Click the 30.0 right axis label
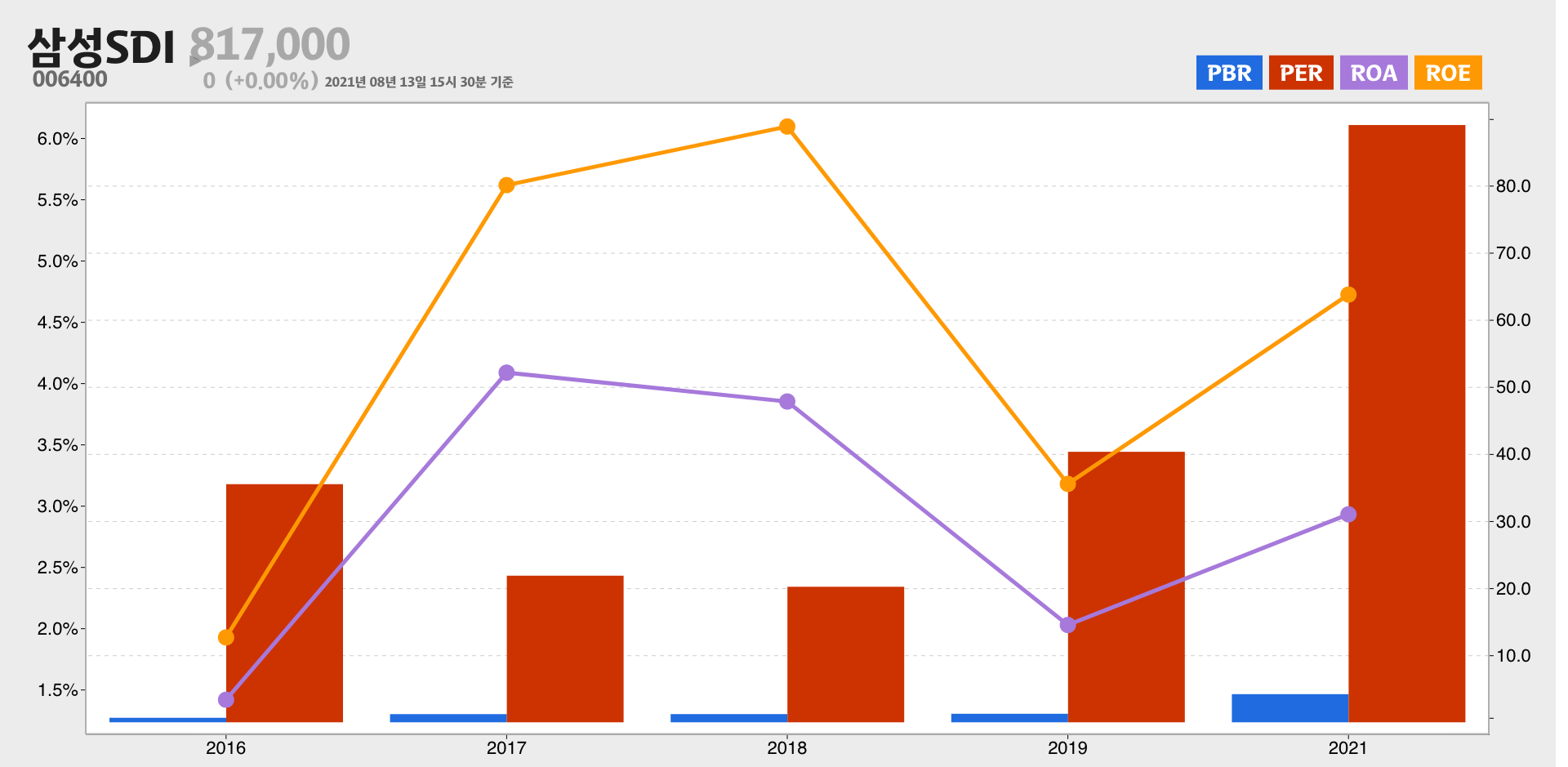1568x767 pixels. click(x=1513, y=522)
